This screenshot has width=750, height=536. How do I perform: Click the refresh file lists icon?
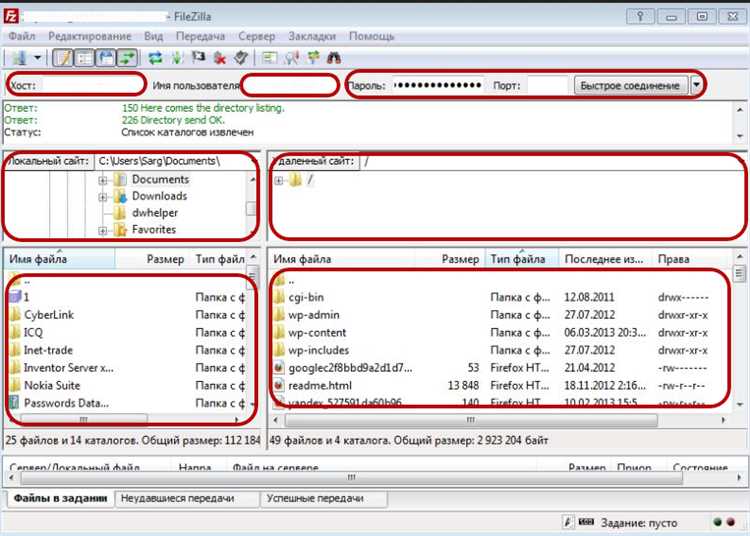(156, 58)
